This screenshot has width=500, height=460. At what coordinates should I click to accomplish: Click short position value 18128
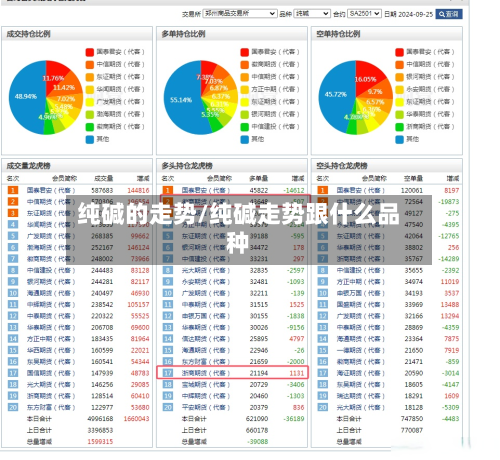(414, 407)
